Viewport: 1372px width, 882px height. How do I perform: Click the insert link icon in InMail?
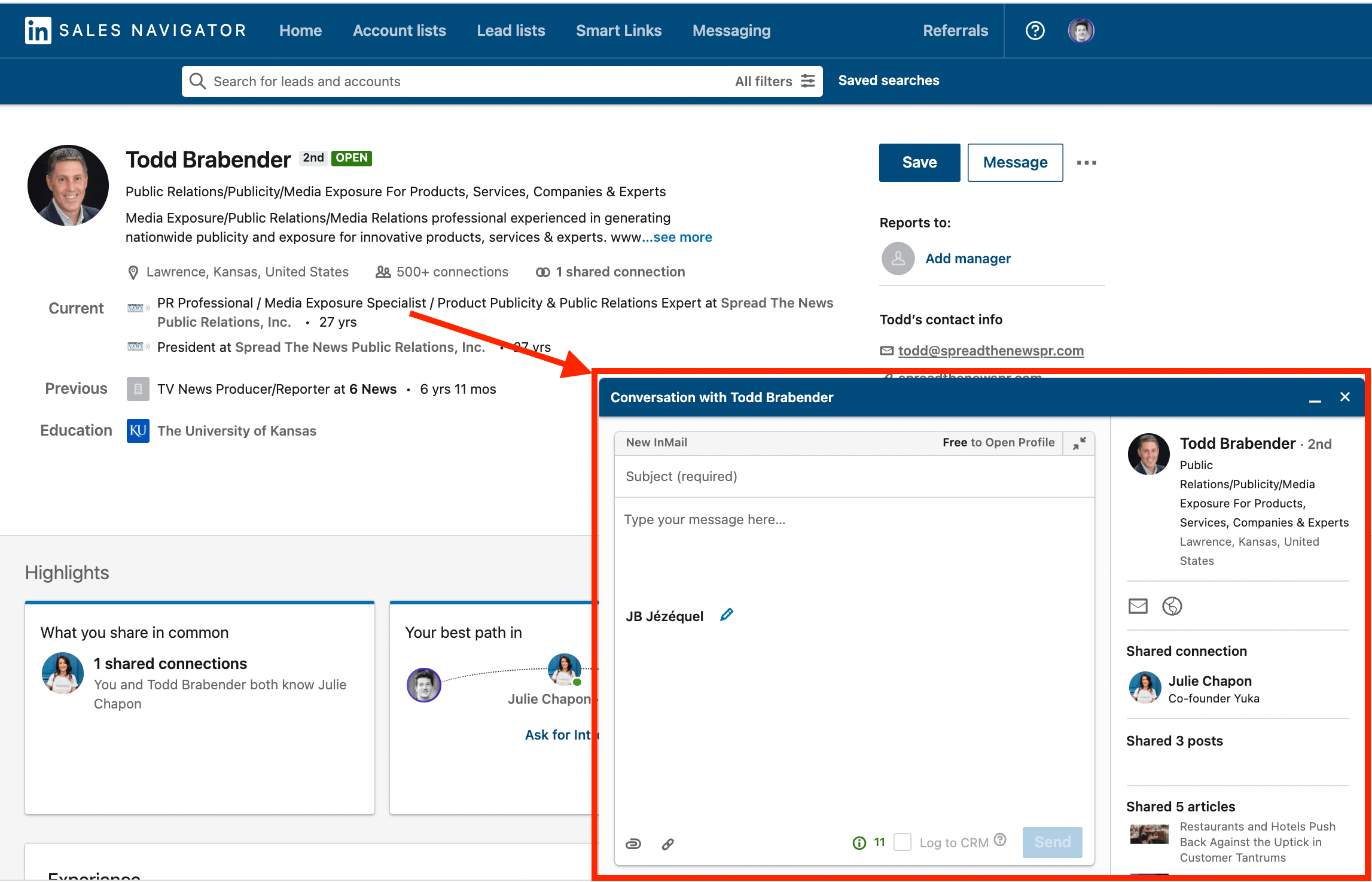(x=668, y=844)
